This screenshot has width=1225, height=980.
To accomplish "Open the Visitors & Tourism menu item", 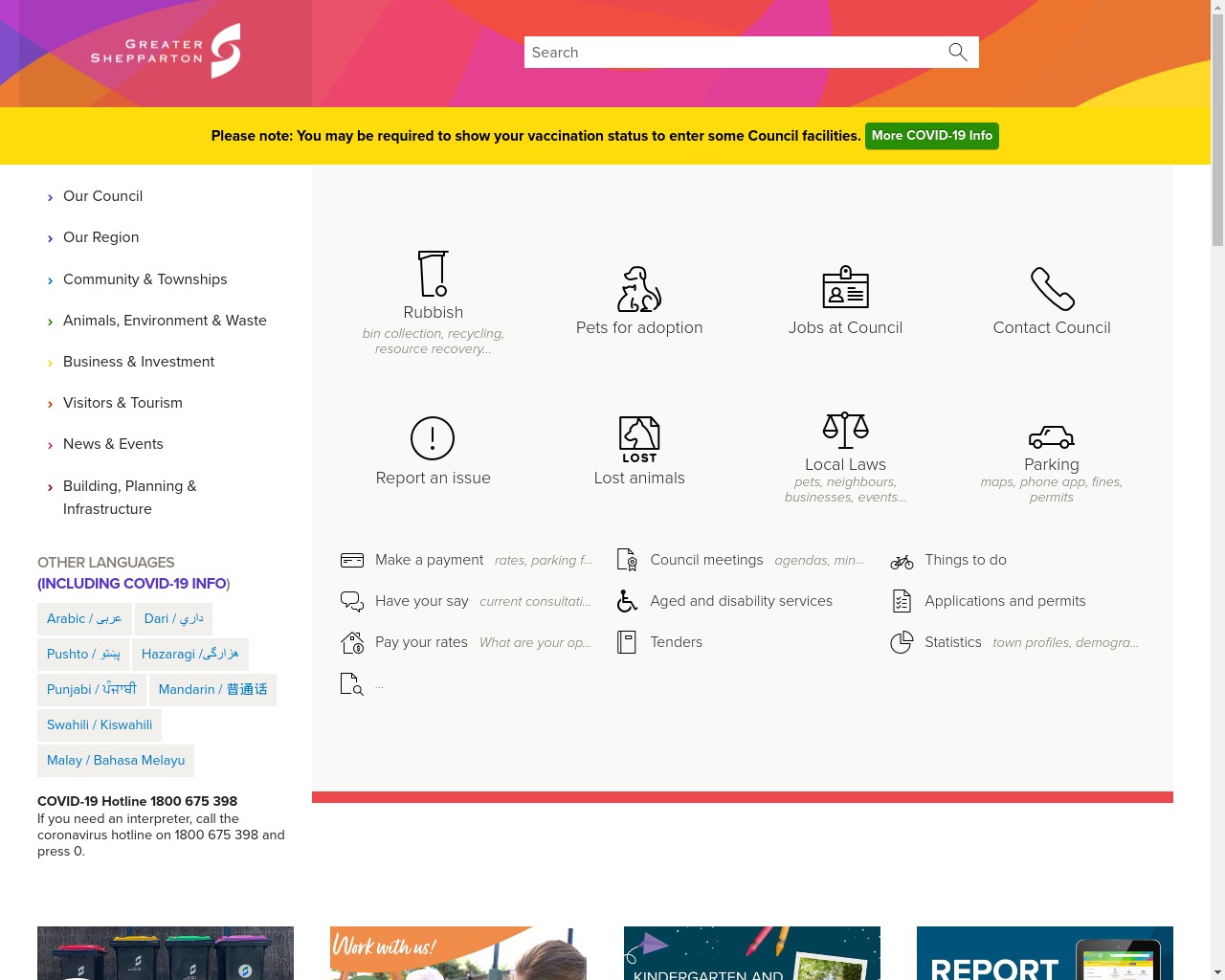I will pyautogui.click(x=122, y=403).
